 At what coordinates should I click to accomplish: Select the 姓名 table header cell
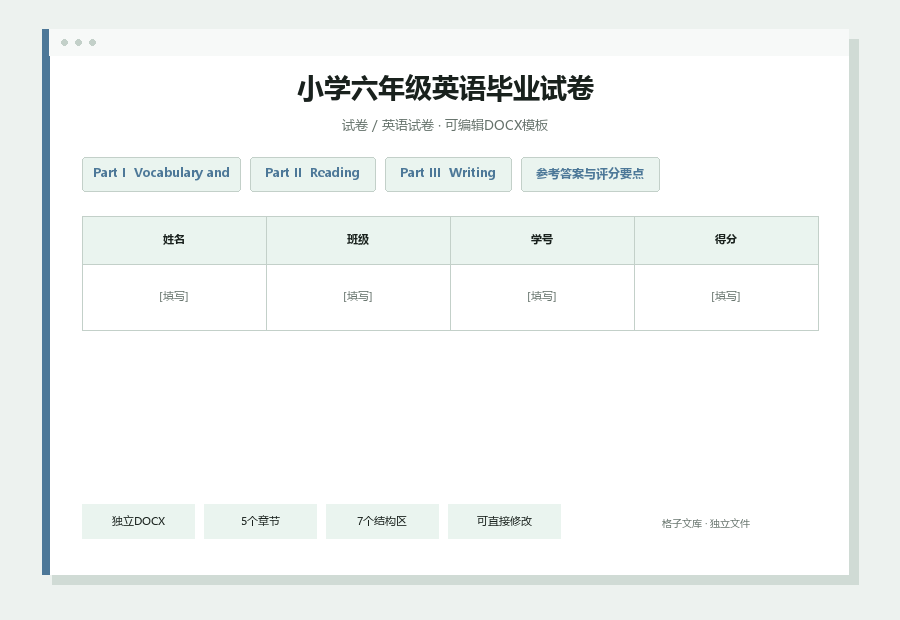[174, 240]
